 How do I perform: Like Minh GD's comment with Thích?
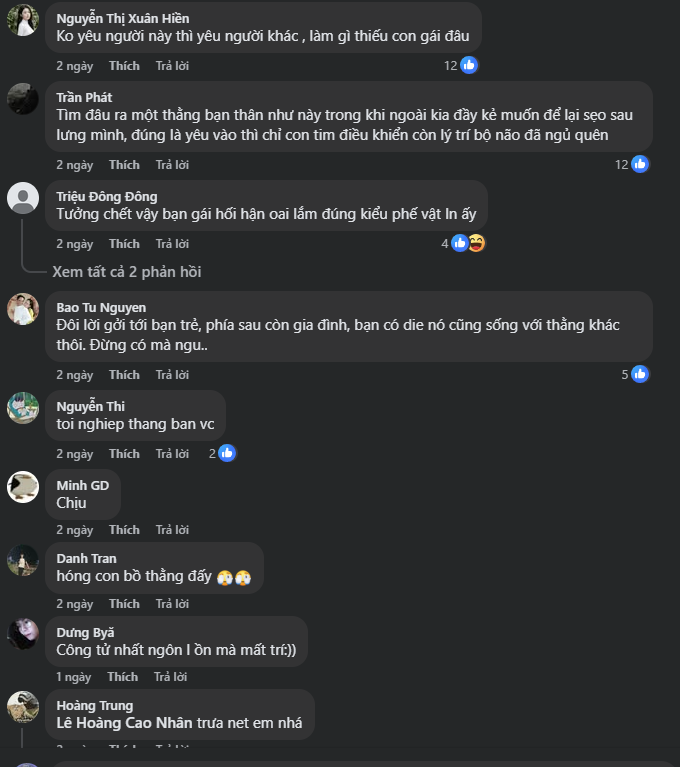coord(124,529)
